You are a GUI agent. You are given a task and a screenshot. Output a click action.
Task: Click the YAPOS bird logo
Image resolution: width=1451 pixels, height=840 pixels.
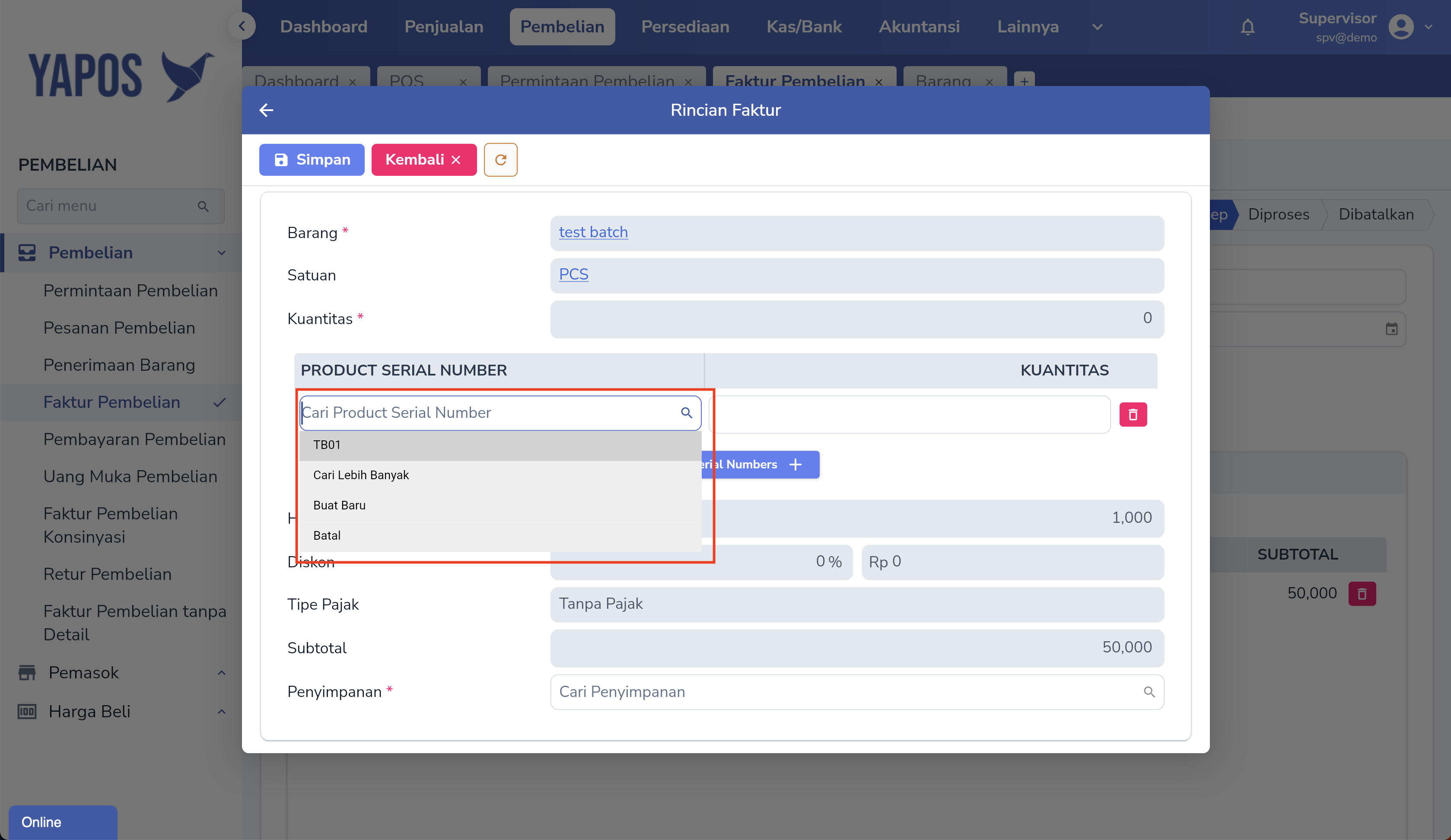[188, 76]
